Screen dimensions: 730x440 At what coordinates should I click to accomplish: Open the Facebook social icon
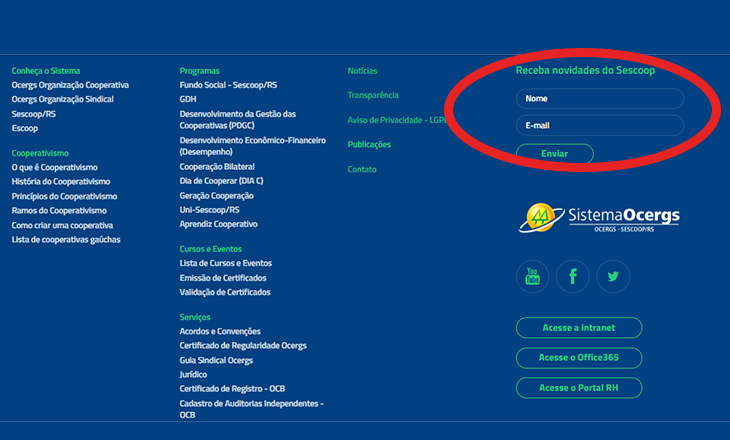(573, 277)
